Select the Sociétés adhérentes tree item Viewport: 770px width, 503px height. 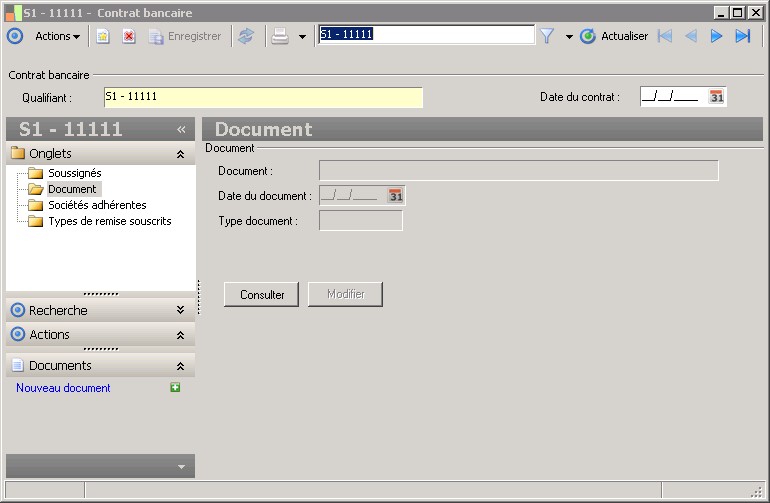97,205
